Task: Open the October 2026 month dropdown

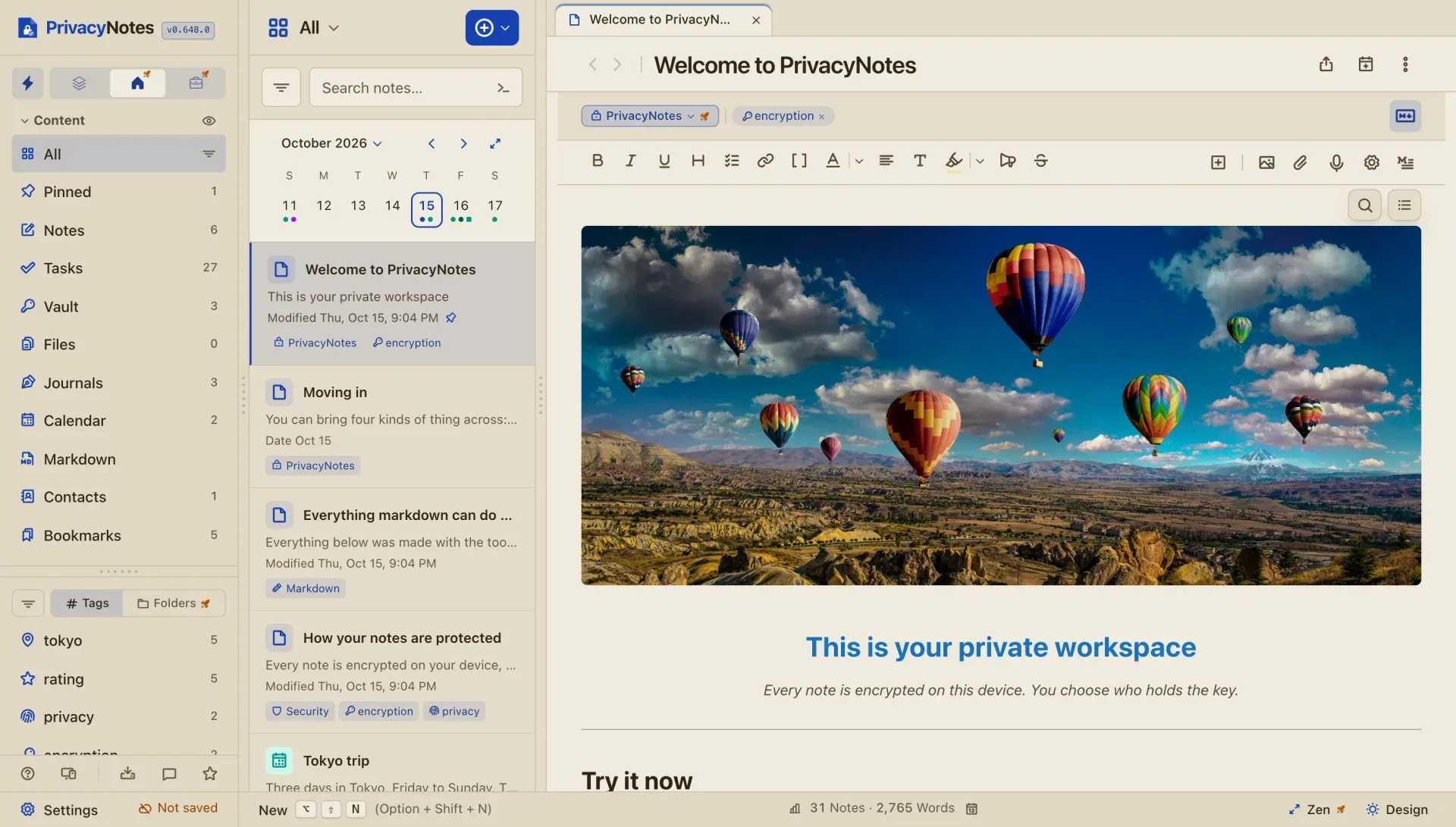Action: (x=331, y=143)
